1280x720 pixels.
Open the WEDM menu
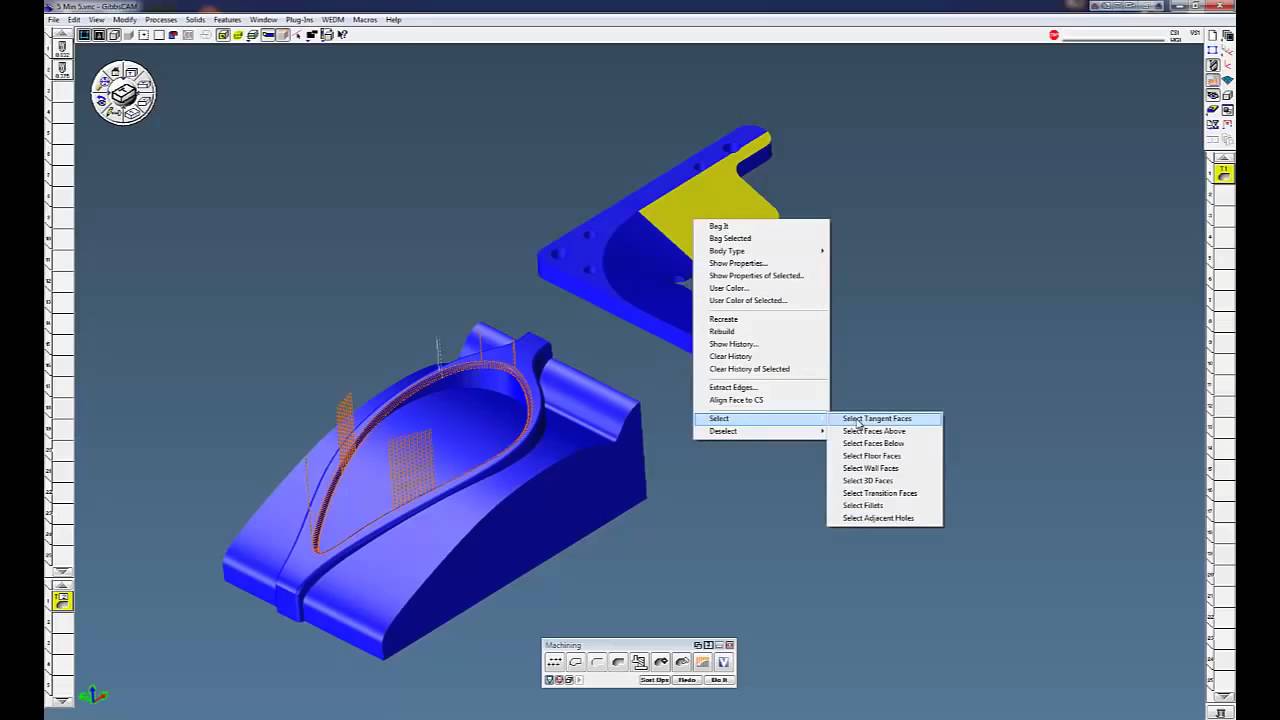[x=333, y=20]
